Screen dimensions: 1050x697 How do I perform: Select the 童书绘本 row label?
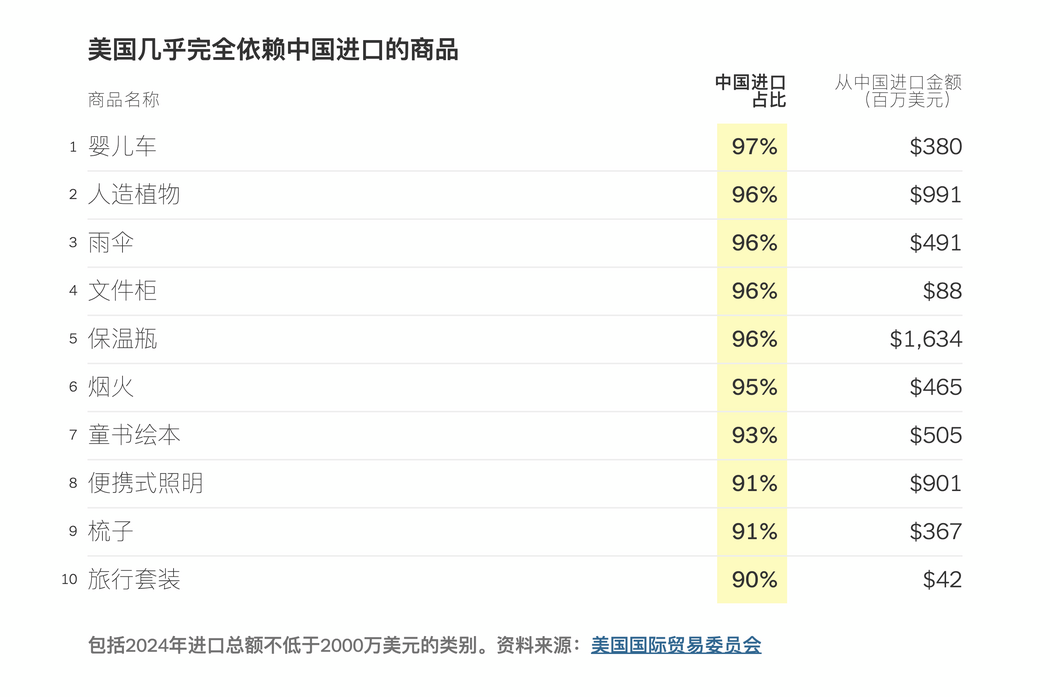pos(134,436)
